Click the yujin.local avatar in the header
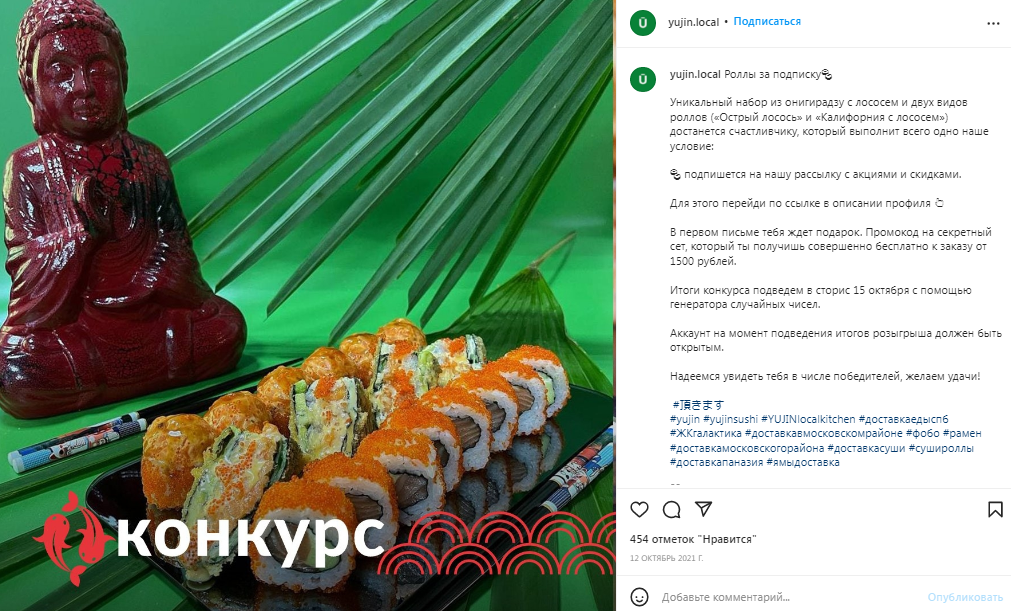Image resolution: width=1011 pixels, height=611 pixels. [643, 23]
